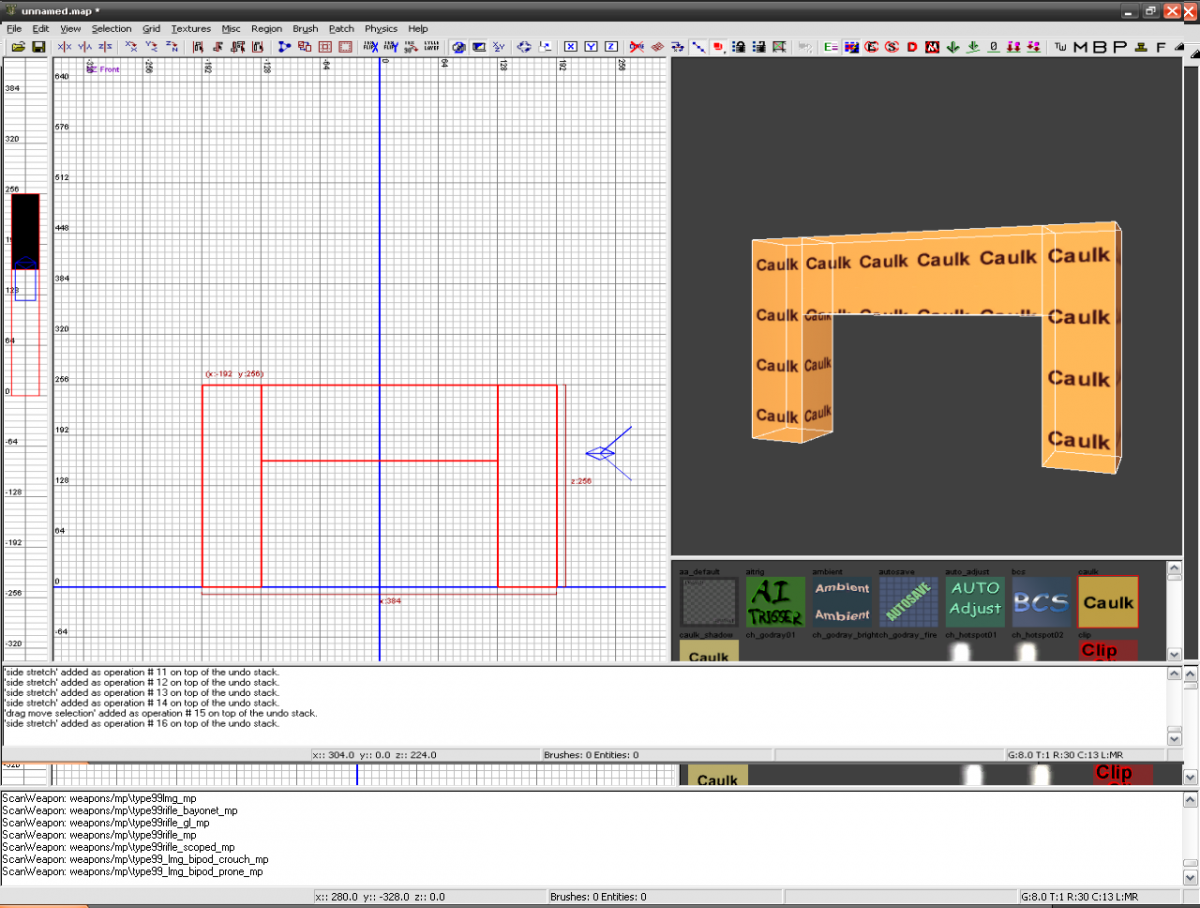1200x908 pixels.
Task: Click the red D toolbar icon
Action: 912,47
